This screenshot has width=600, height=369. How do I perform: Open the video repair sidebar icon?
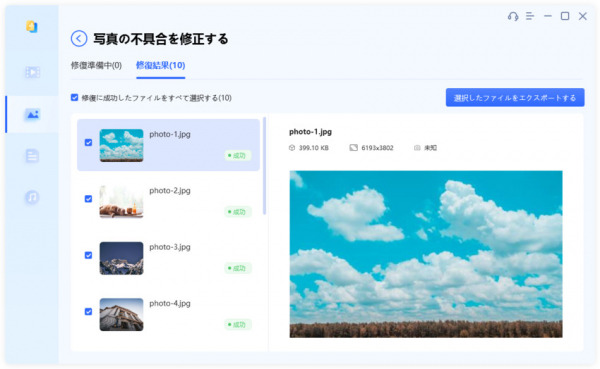tap(32, 72)
